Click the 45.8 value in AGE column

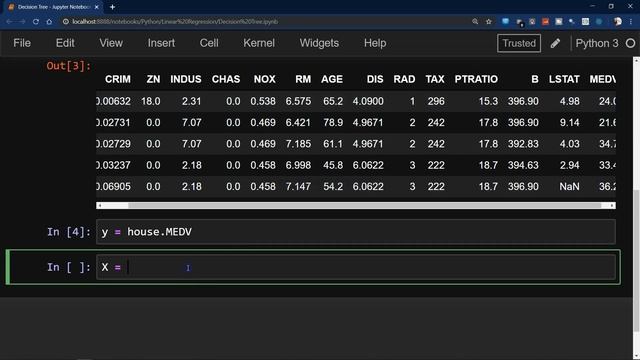333,165
